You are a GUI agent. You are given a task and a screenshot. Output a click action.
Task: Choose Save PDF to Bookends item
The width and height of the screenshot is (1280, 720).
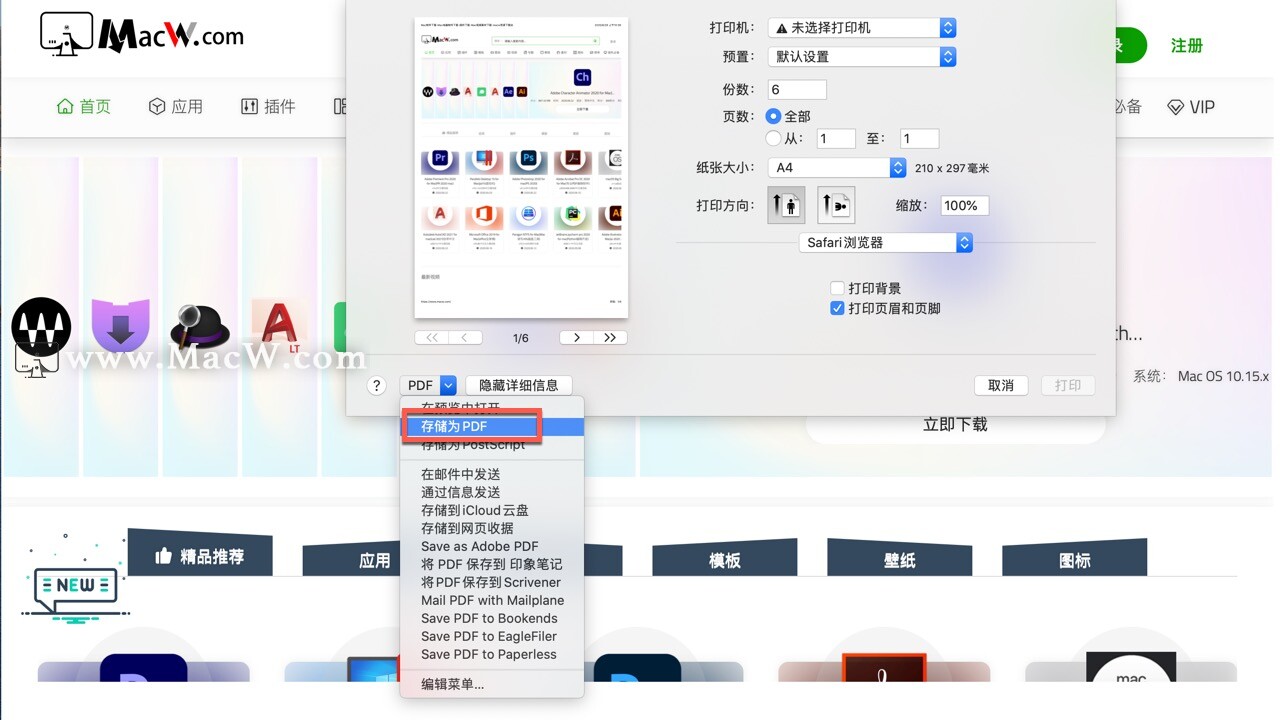click(x=492, y=618)
